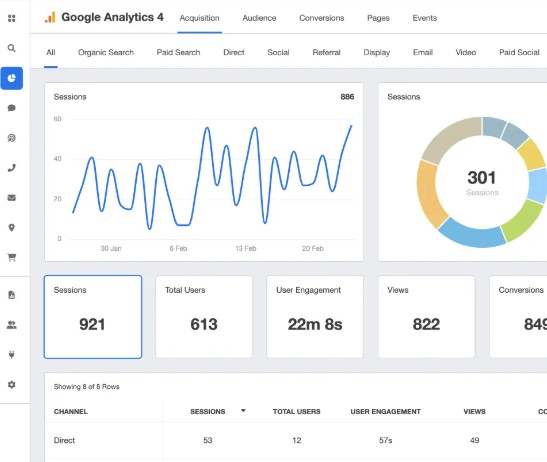Select the Paid Search channel tab
547x462 pixels.
tap(178, 52)
